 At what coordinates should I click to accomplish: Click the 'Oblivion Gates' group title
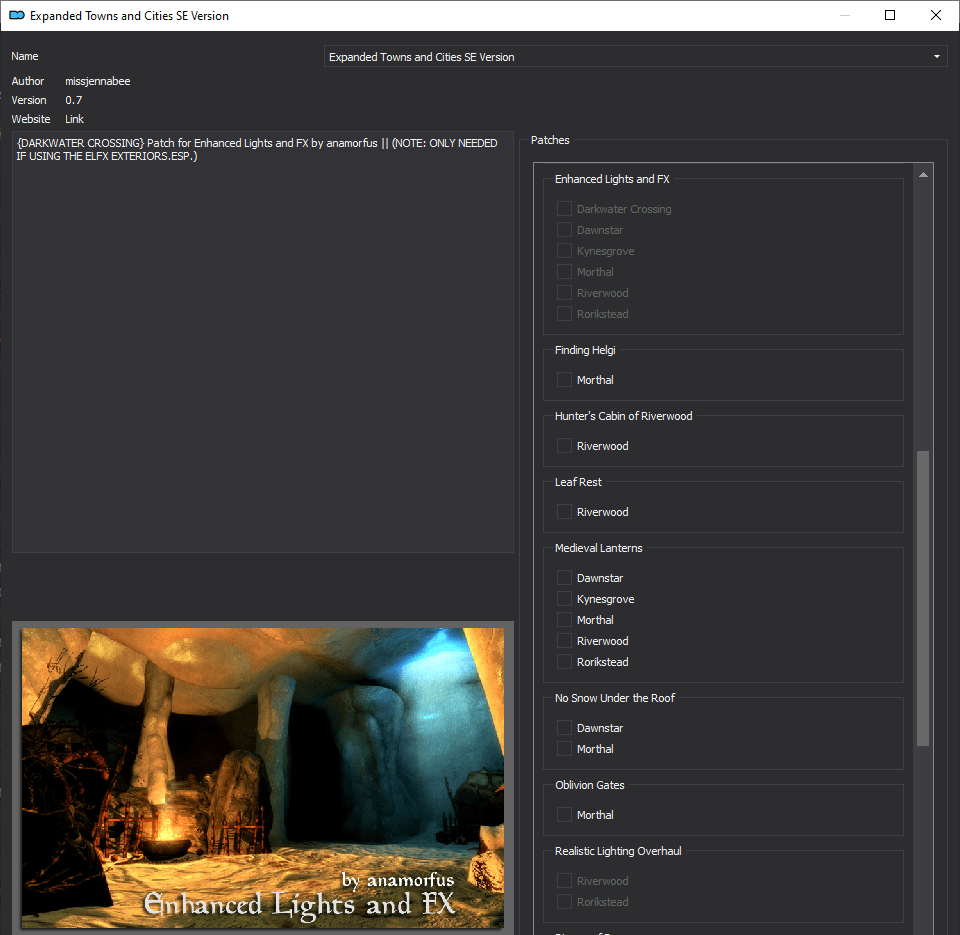(590, 785)
